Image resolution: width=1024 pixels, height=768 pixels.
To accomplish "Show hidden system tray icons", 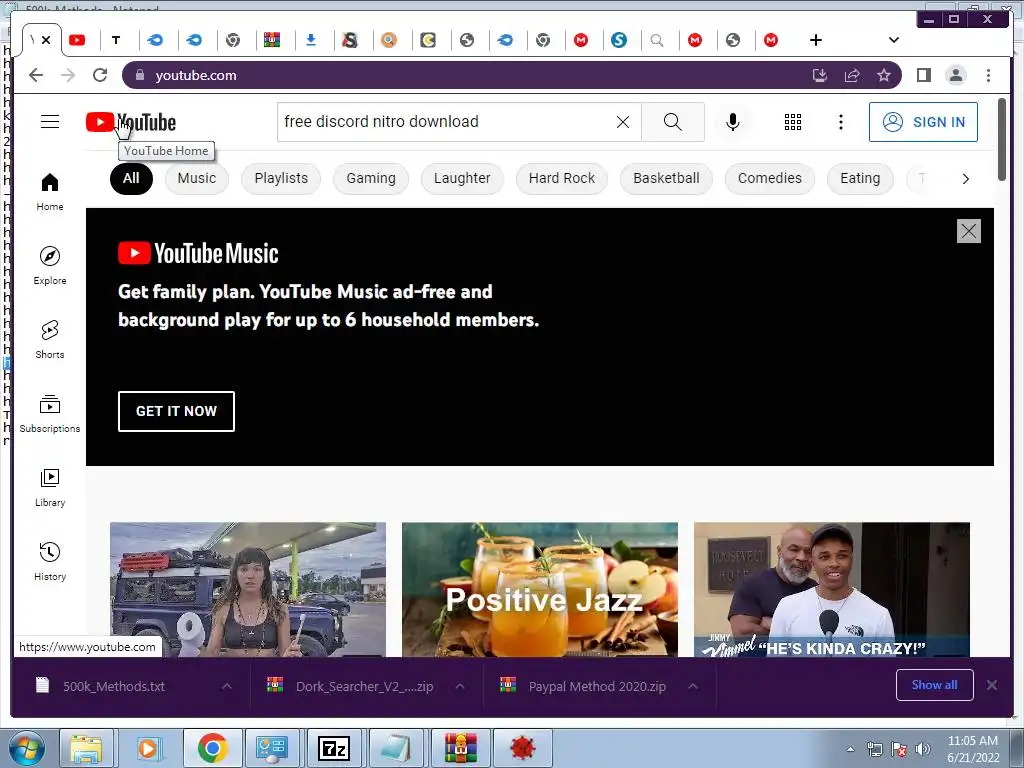I will pos(850,749).
